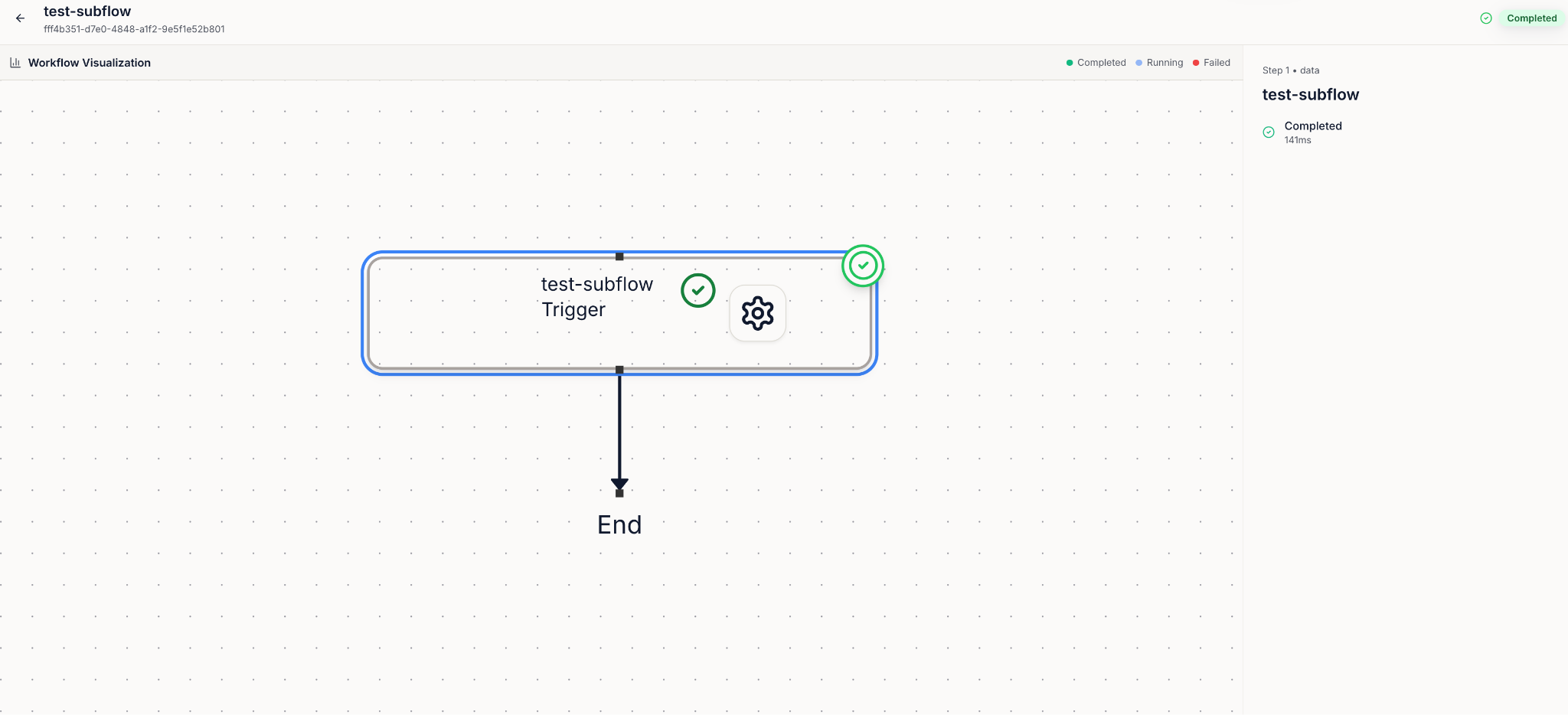Select the test-subflow Trigger node
Viewport: 1568px width, 715px height.
tap(619, 313)
